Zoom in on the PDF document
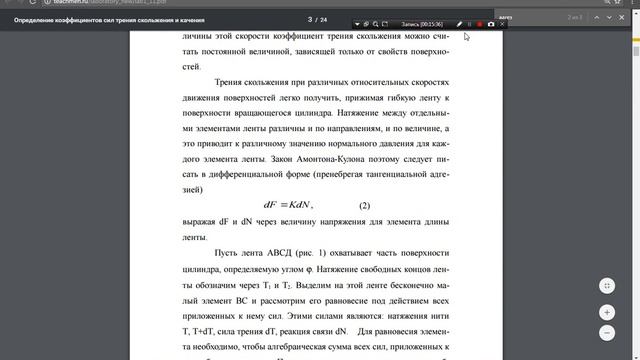This screenshot has width=640, height=360. [x=607, y=313]
